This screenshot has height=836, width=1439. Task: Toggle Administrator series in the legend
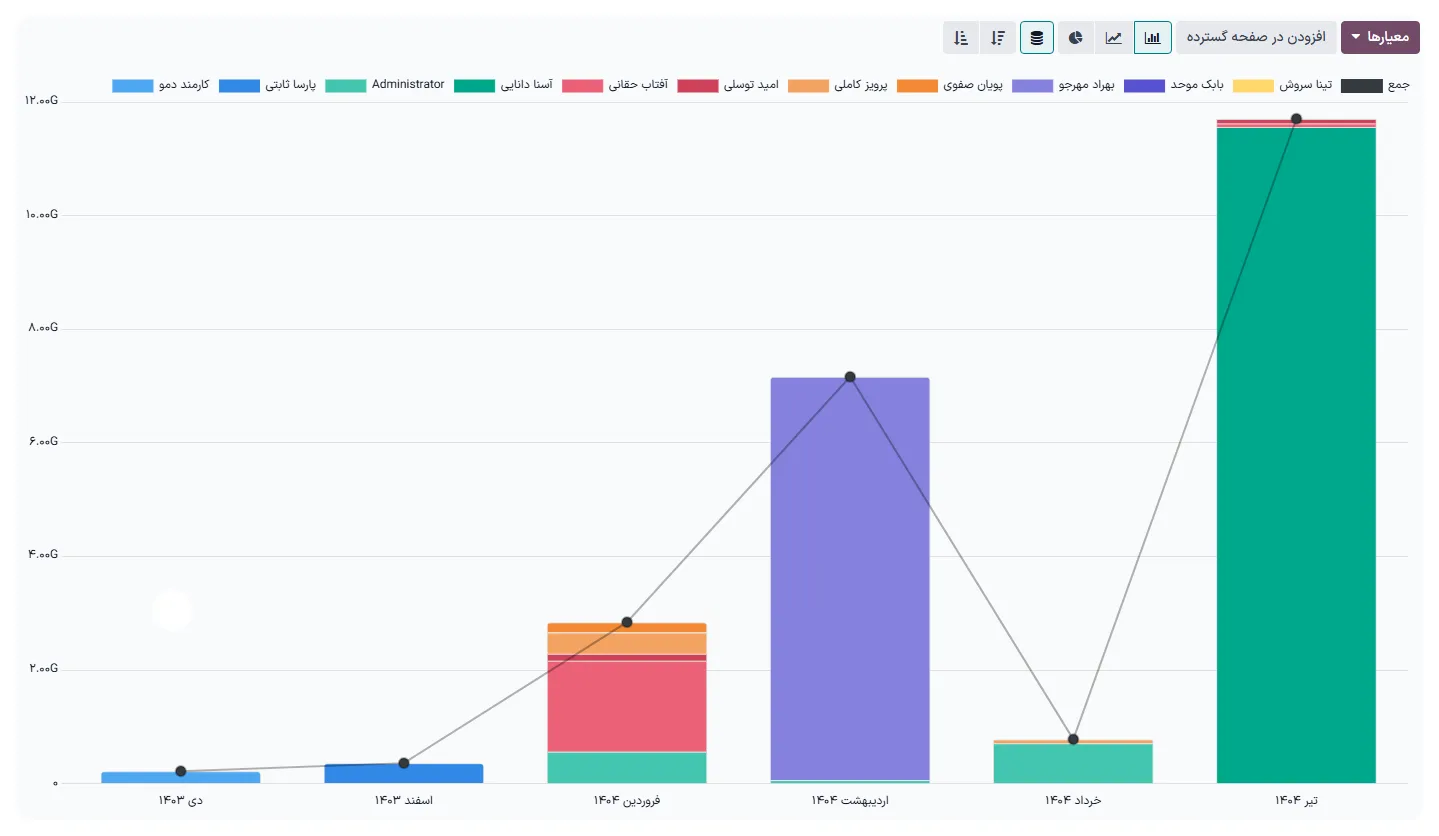[407, 85]
